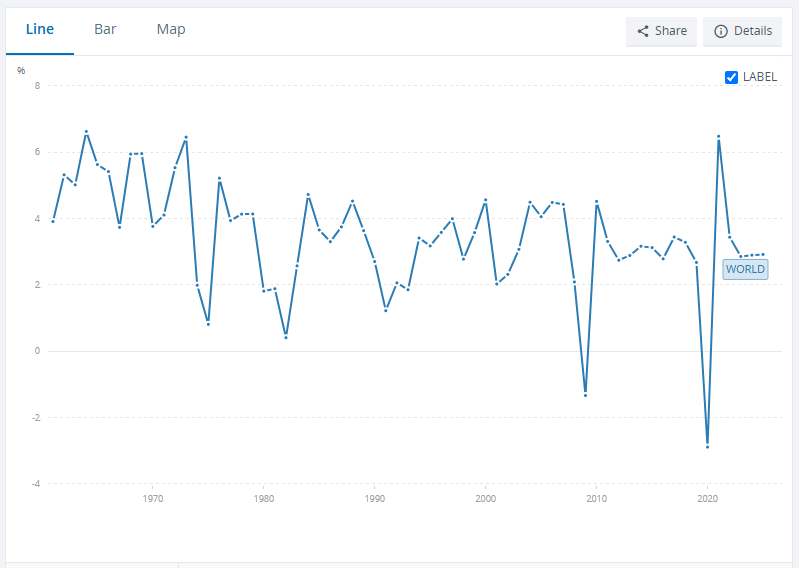The height and width of the screenshot is (568, 799).
Task: Click the 2000 peak data point
Action: pyautogui.click(x=486, y=200)
